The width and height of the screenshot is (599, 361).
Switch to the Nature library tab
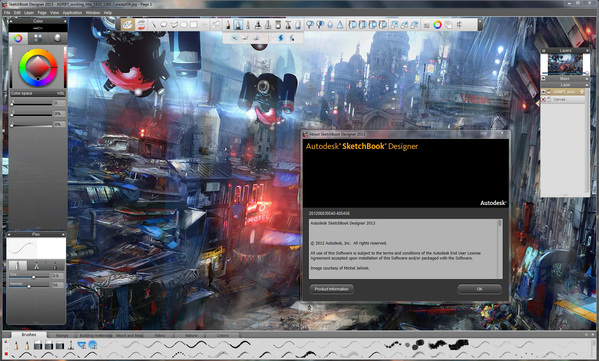[191, 335]
